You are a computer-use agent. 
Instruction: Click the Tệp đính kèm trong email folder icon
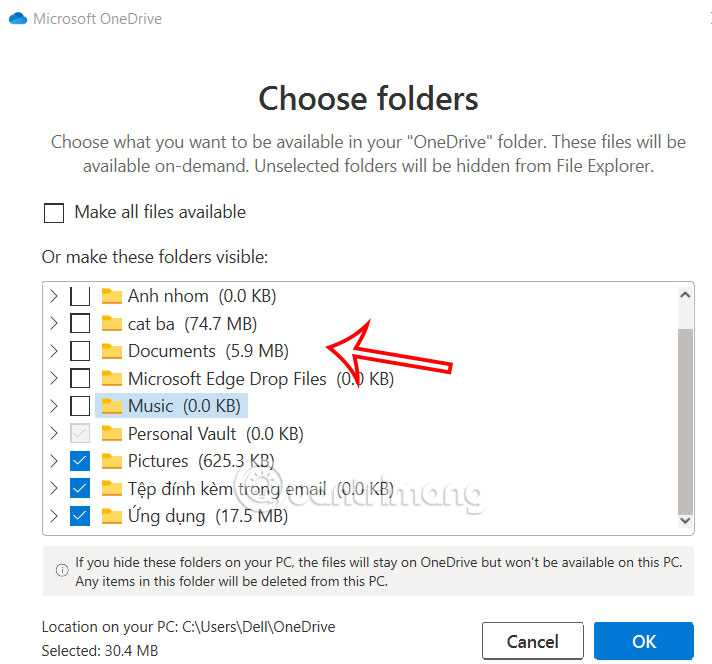point(111,488)
